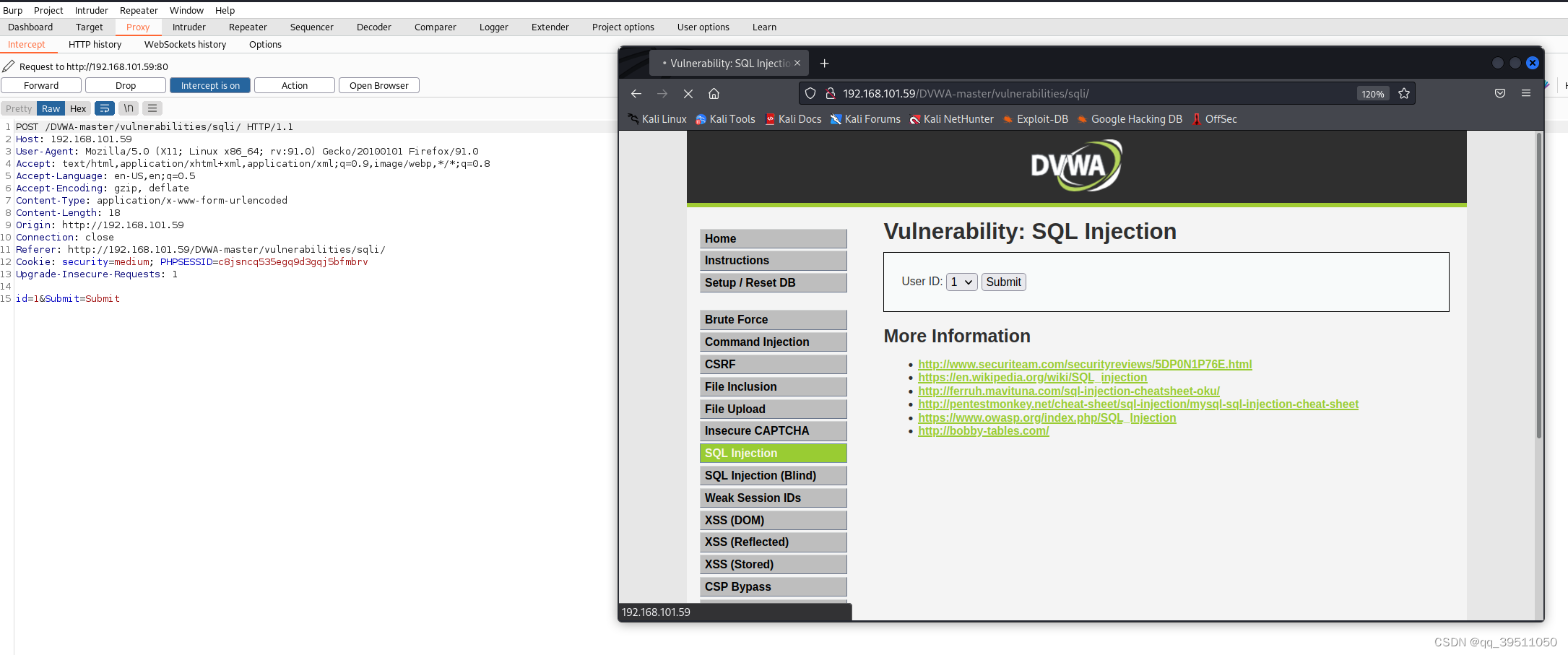Open the Brute Force page
Screen dimensions: 1568x655
click(773, 320)
